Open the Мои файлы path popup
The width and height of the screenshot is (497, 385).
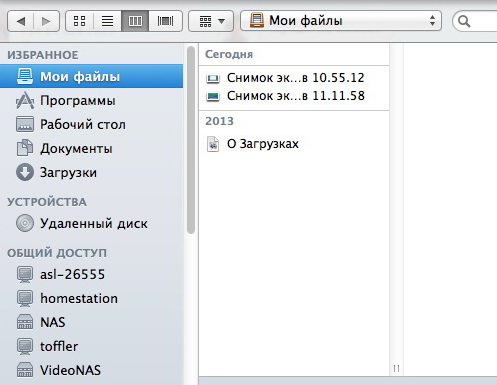[341, 21]
